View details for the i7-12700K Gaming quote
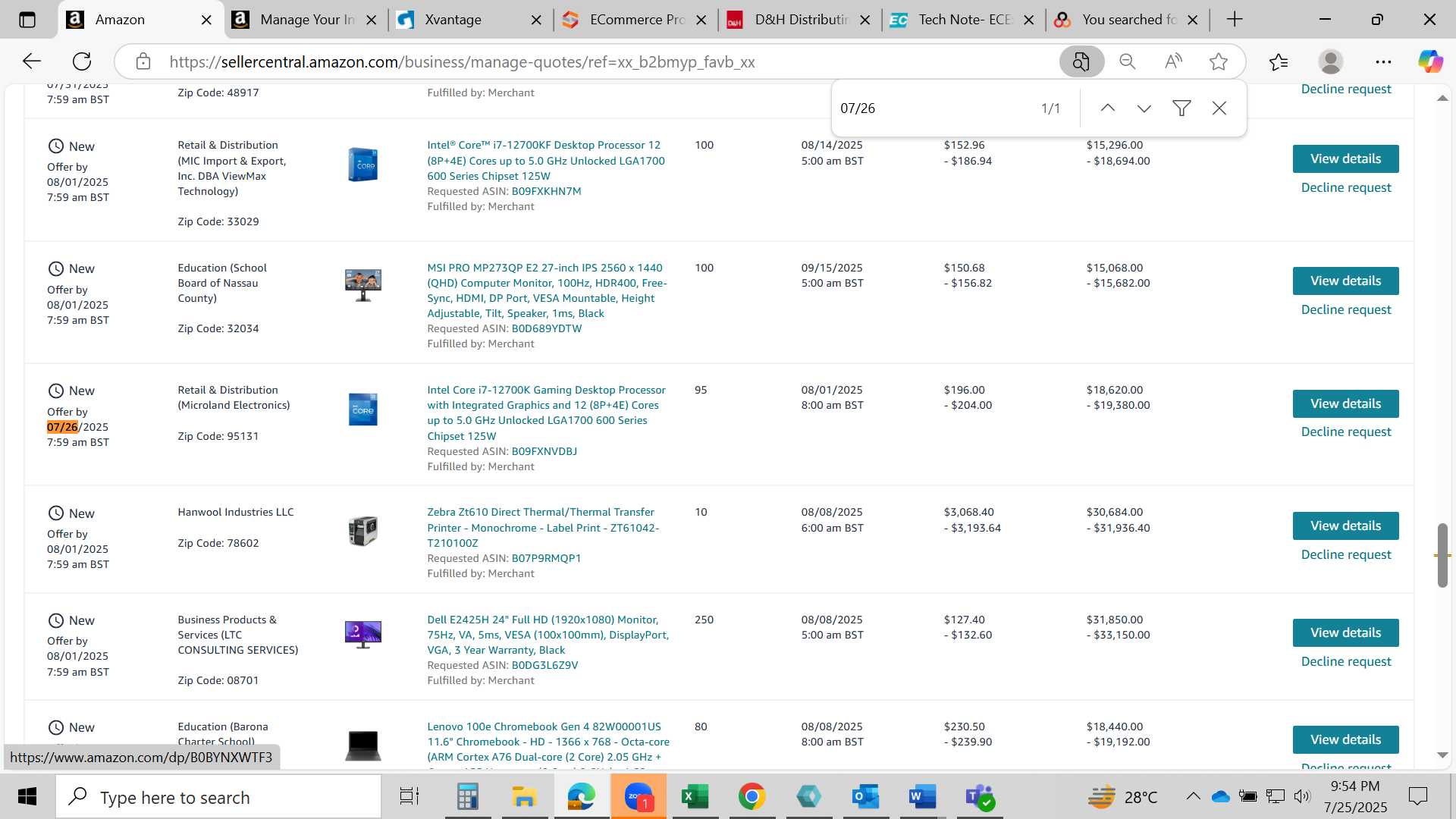Screen dimensions: 1456x819 pyautogui.click(x=1345, y=403)
